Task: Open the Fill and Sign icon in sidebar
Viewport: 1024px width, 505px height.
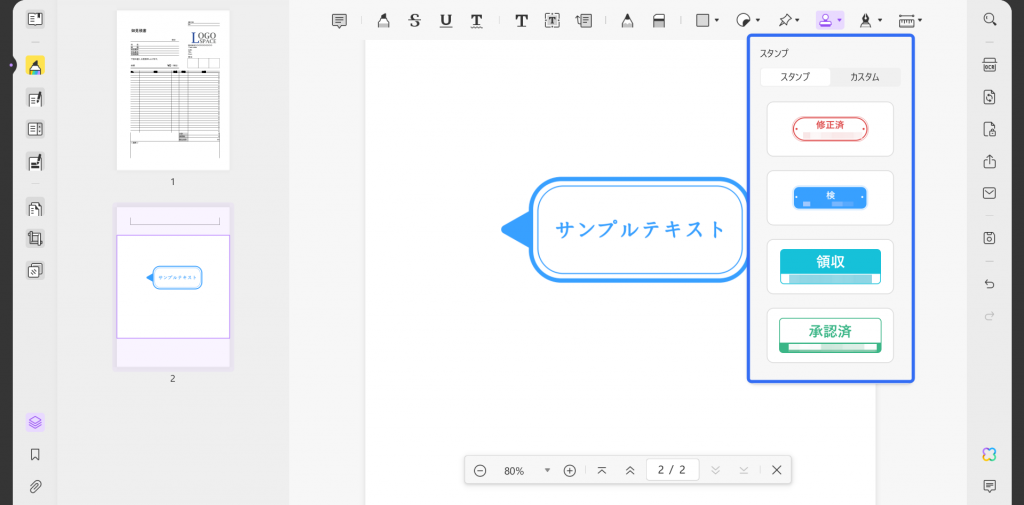Action: 35,161
